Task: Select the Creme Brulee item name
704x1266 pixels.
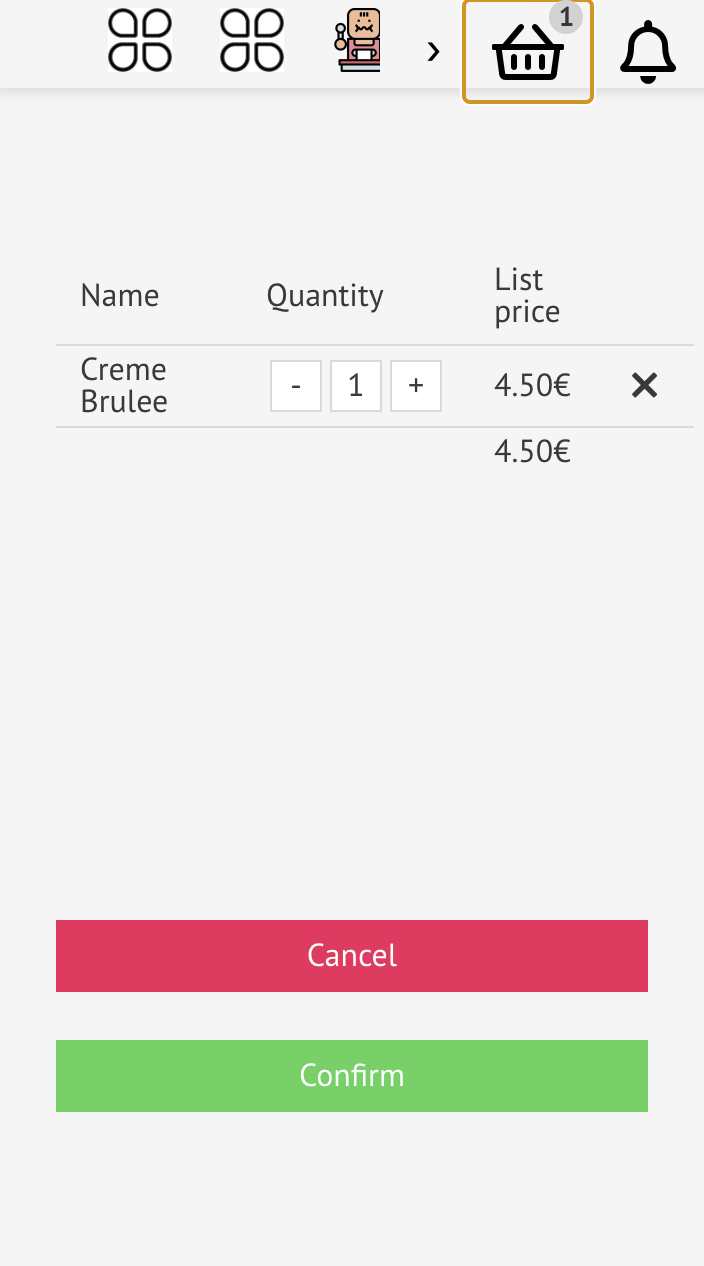Action: tap(124, 385)
